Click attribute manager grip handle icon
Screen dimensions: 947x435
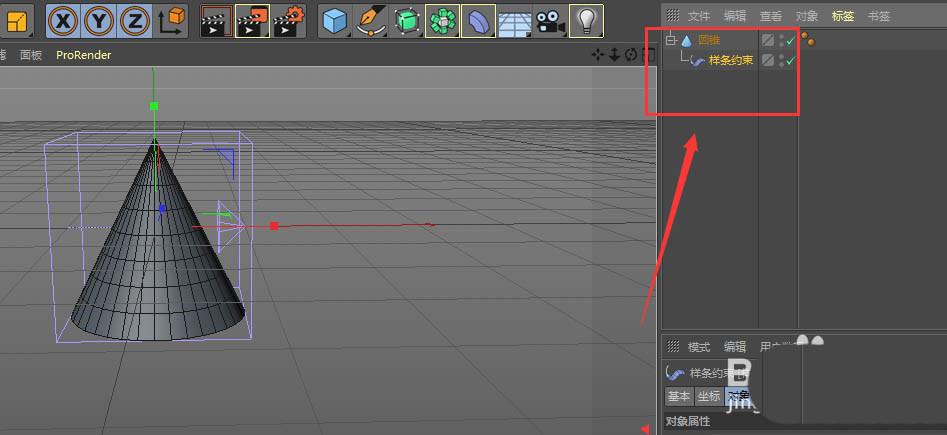click(x=673, y=346)
